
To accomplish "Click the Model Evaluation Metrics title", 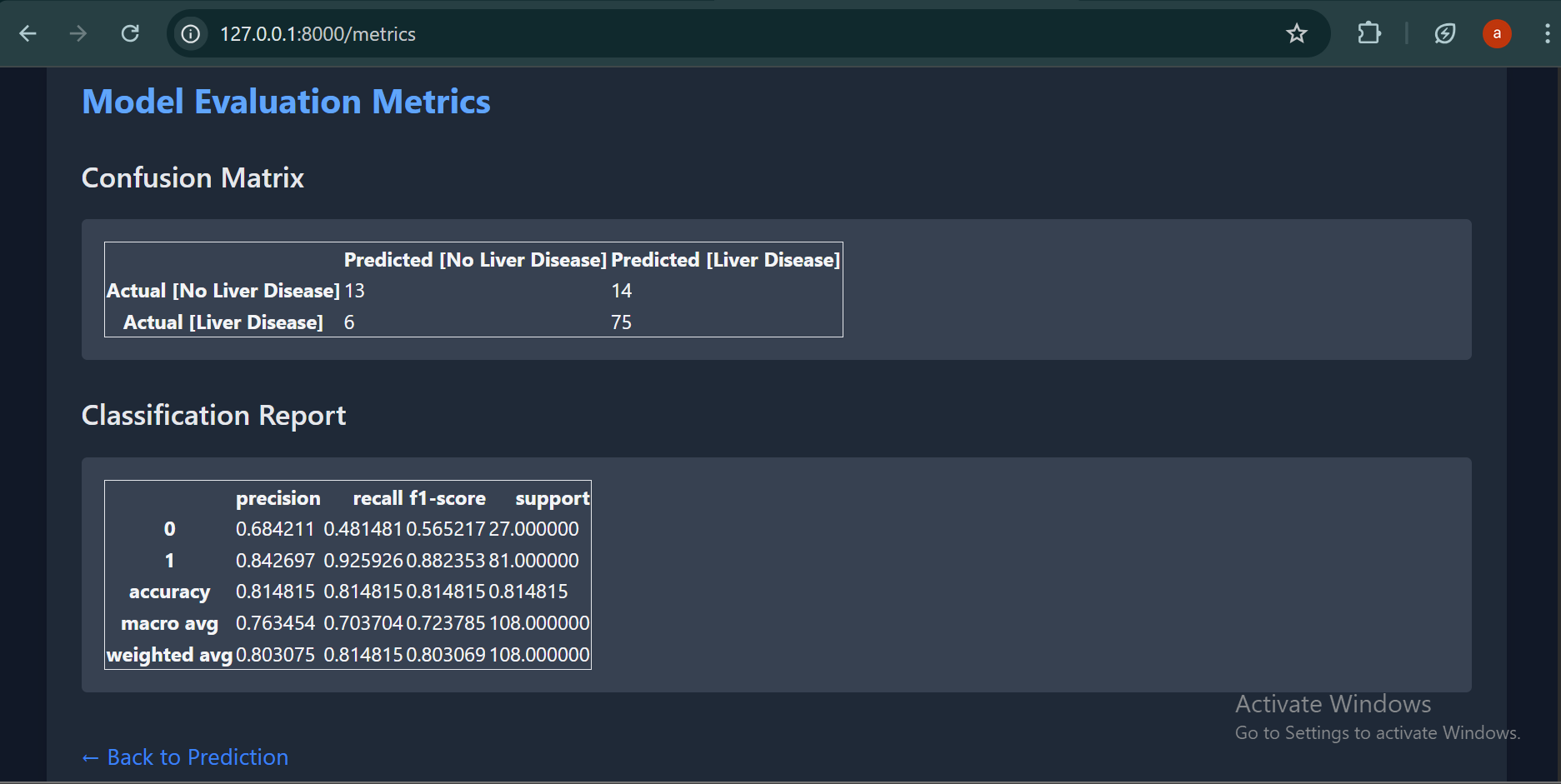I will pos(286,101).
